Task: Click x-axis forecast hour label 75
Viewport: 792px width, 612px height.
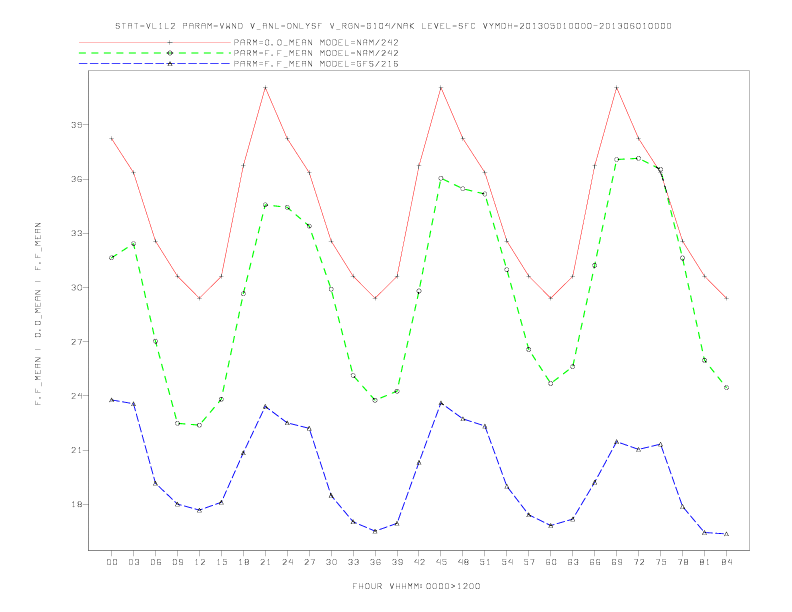Action: pyautogui.click(x=660, y=562)
